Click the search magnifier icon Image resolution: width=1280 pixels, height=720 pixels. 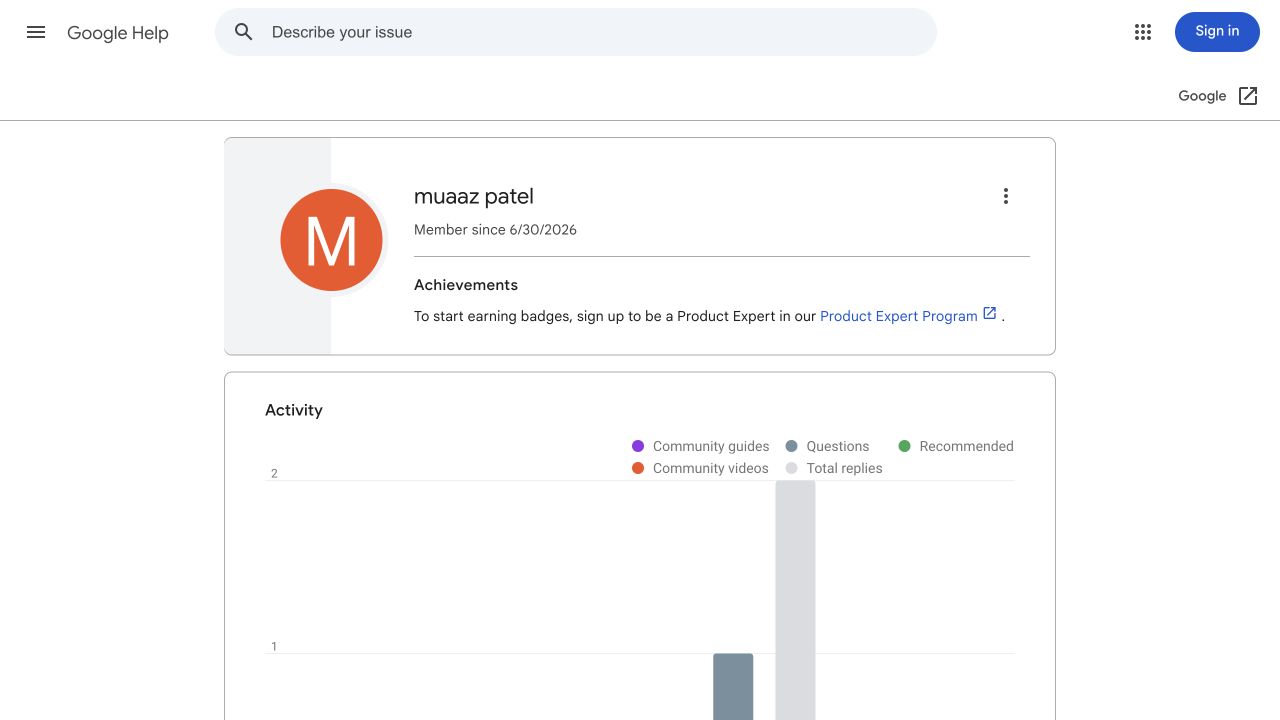(x=244, y=32)
